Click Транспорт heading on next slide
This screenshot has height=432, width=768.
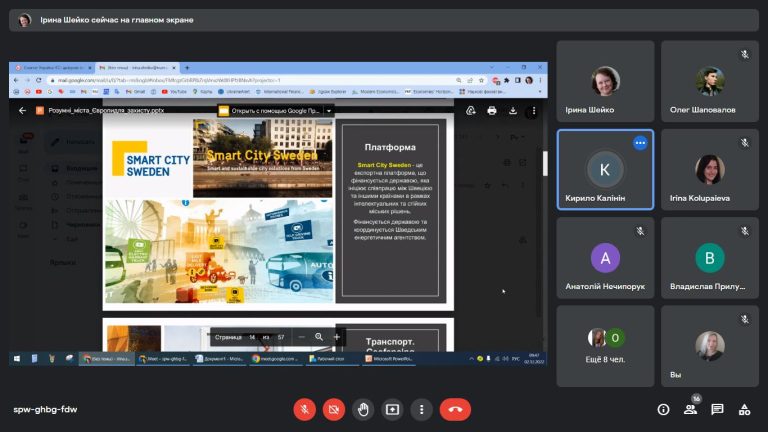point(390,341)
